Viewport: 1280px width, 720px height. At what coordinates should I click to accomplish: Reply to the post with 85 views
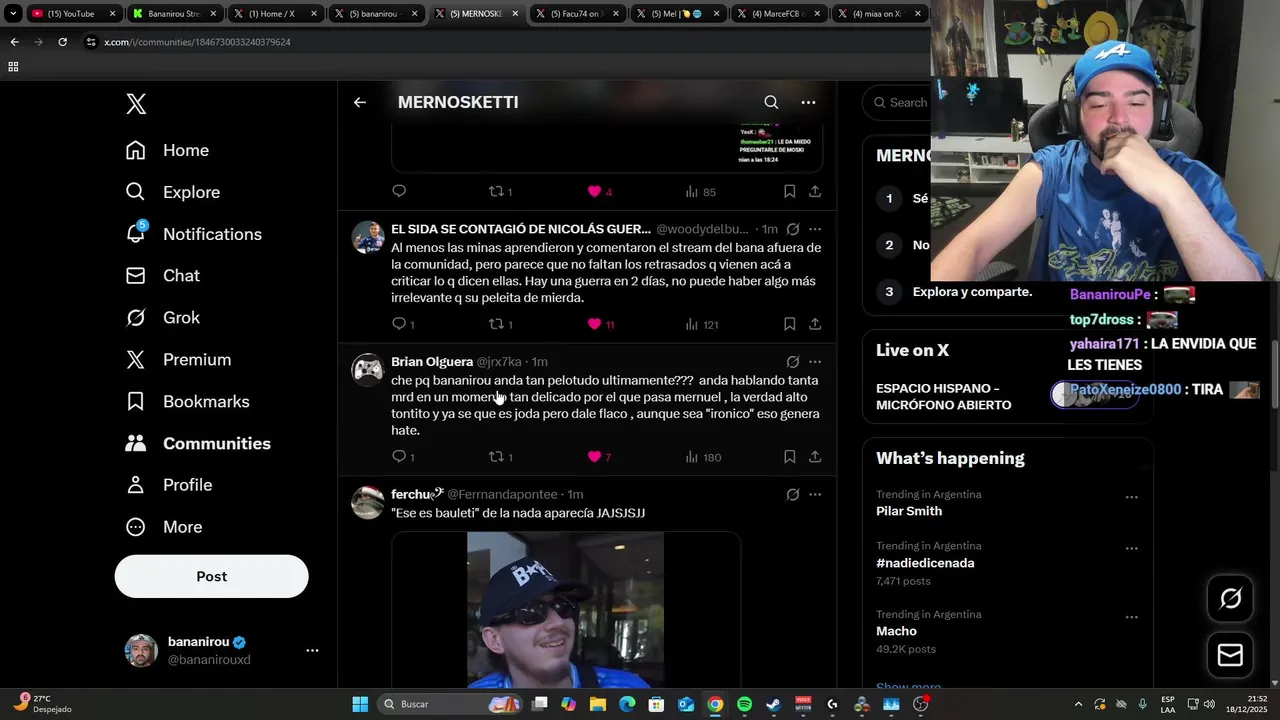click(x=399, y=191)
